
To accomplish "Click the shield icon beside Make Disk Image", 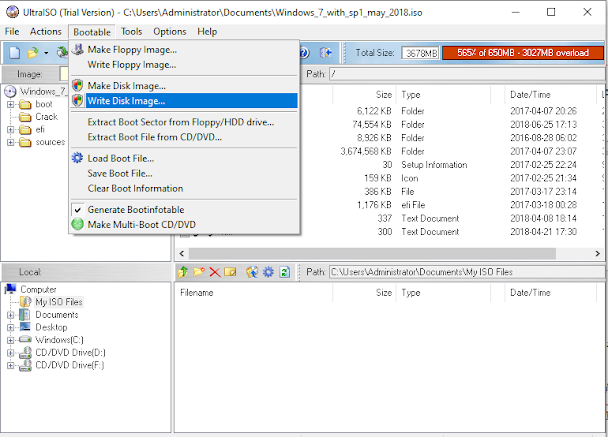I will (78, 85).
